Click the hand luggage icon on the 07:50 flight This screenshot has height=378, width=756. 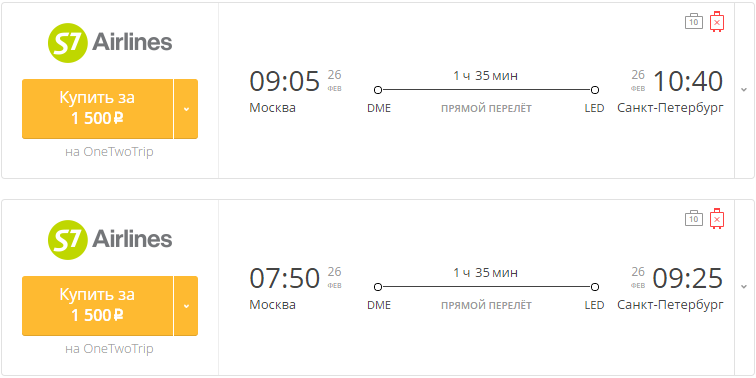694,218
